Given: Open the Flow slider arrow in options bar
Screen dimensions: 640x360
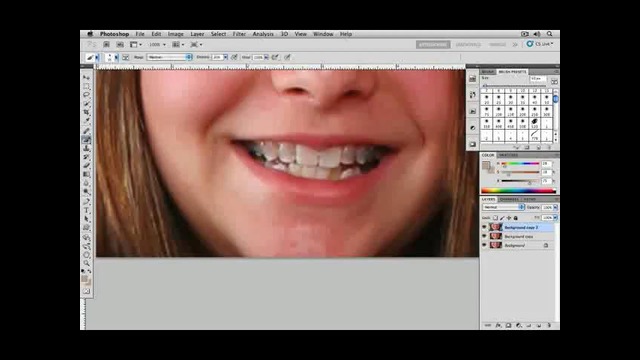Looking at the screenshot, I should 266,57.
